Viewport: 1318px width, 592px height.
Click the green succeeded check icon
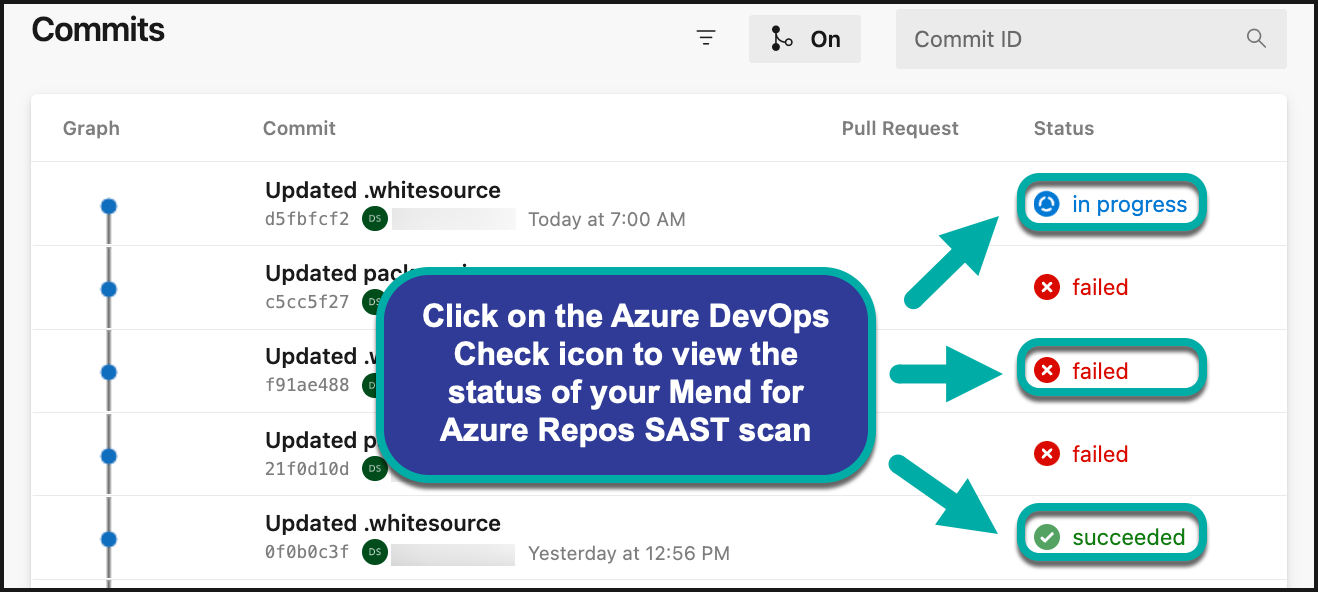(1046, 537)
